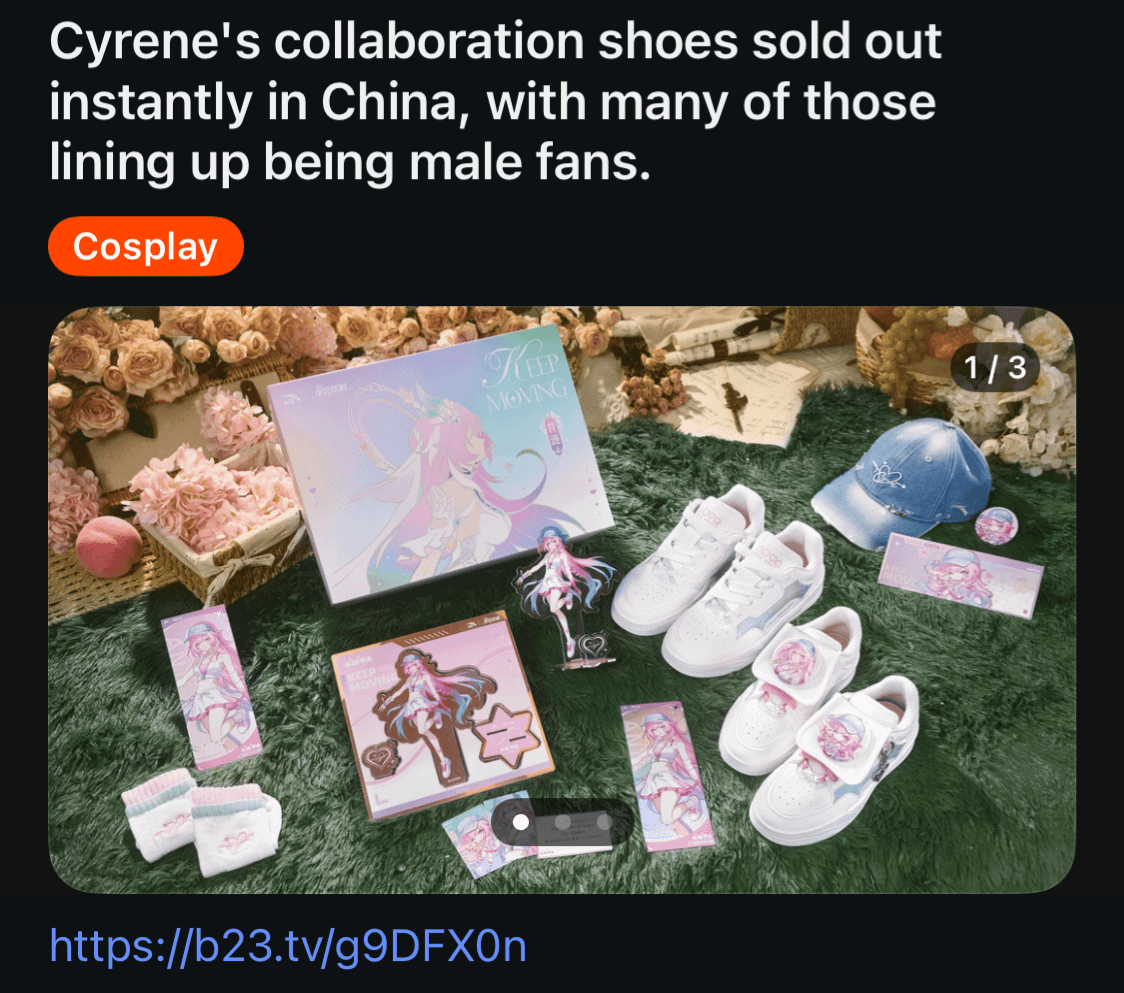Click the sneakers with character badge flaps
Image resolution: width=1124 pixels, height=993 pixels.
pyautogui.click(x=817, y=724)
